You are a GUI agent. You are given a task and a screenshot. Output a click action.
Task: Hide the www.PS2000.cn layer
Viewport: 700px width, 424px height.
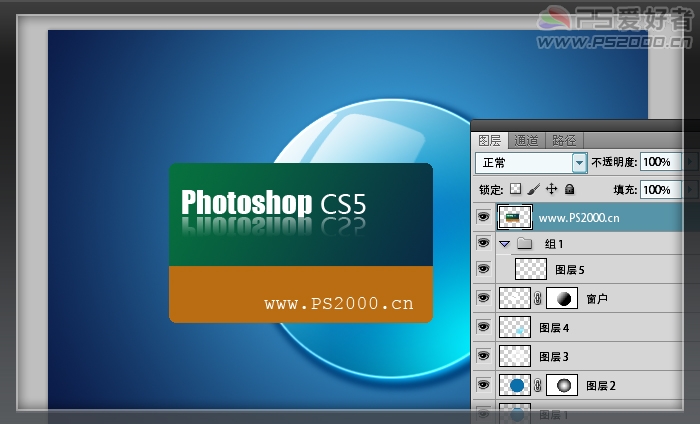tap(483, 217)
